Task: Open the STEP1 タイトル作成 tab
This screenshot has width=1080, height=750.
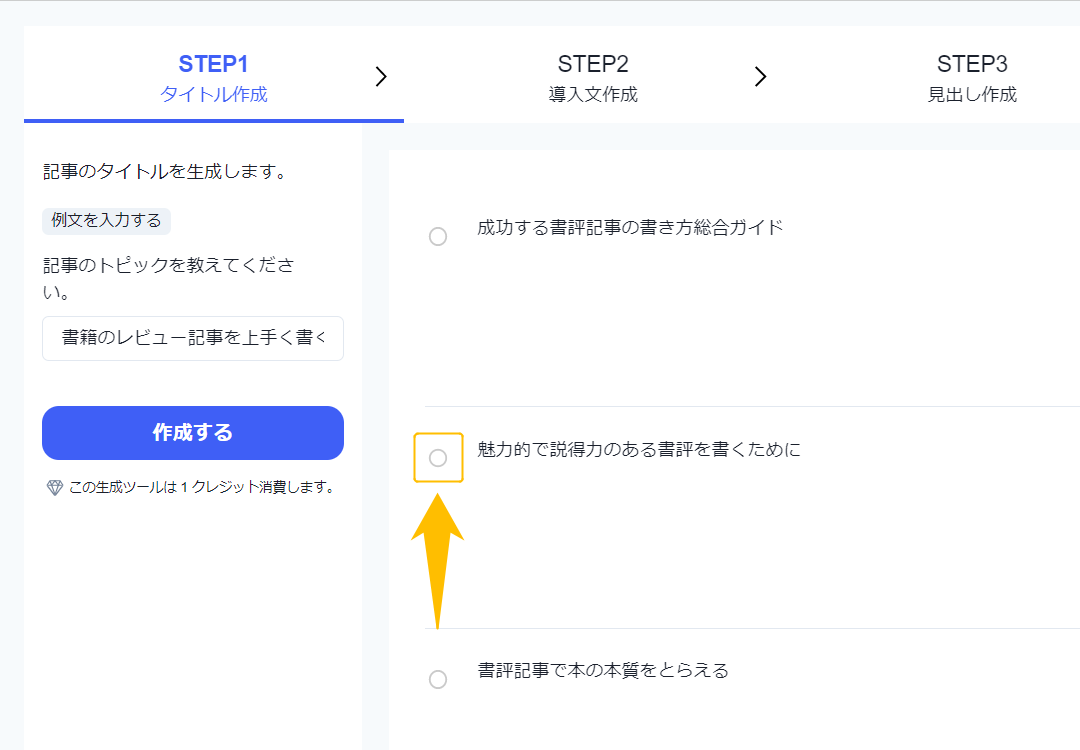Action: pos(214,77)
